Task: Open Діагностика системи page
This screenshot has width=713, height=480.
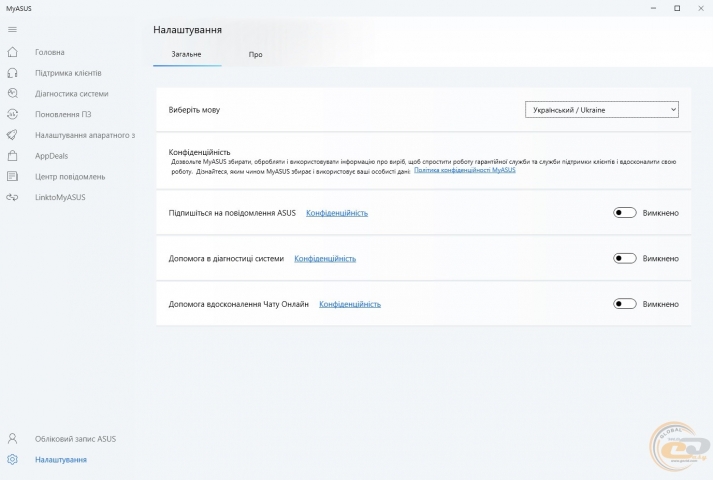Action: coord(71,94)
